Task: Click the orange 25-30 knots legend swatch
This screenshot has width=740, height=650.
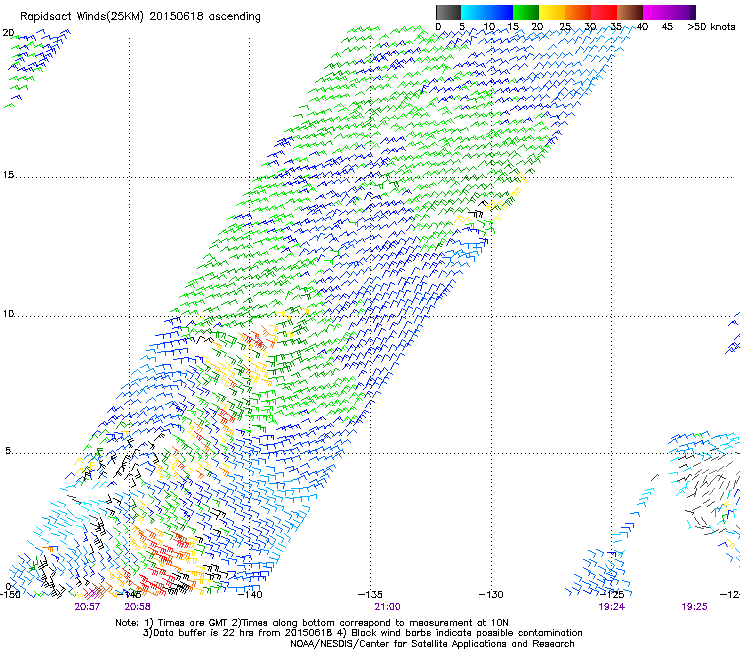Action: pyautogui.click(x=578, y=12)
